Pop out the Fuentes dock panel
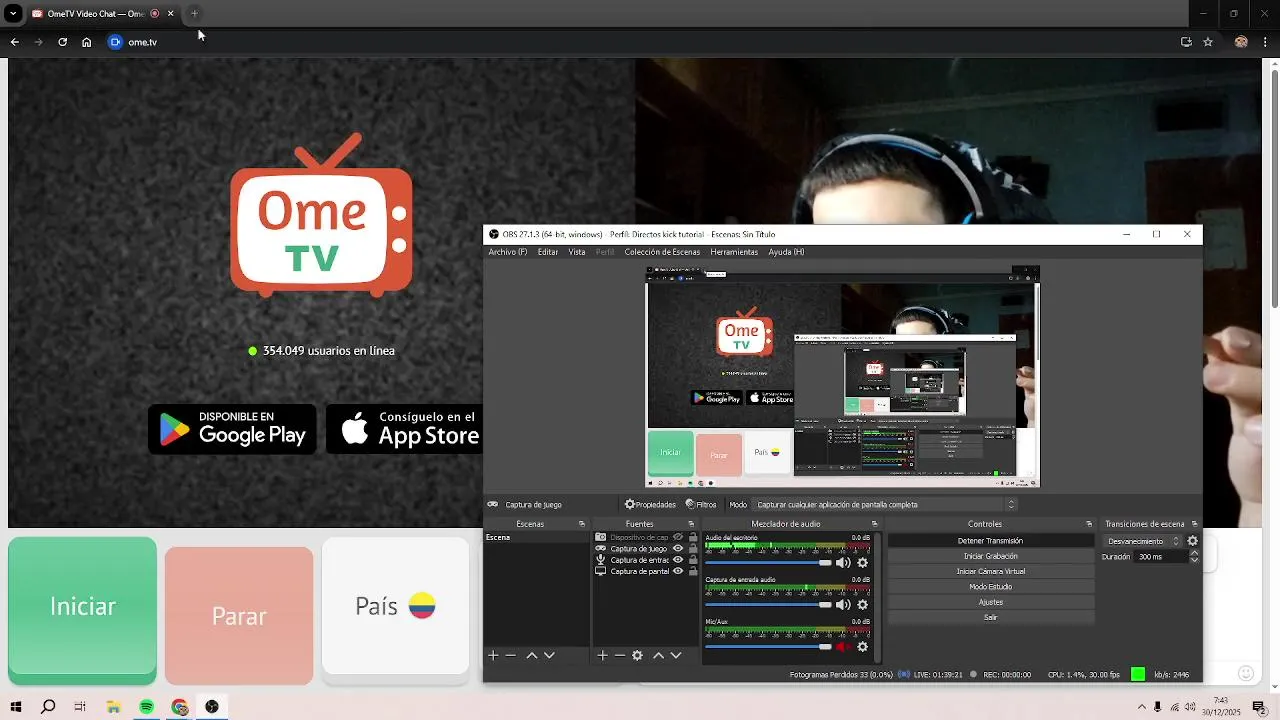Image resolution: width=1280 pixels, height=720 pixels. pos(691,524)
